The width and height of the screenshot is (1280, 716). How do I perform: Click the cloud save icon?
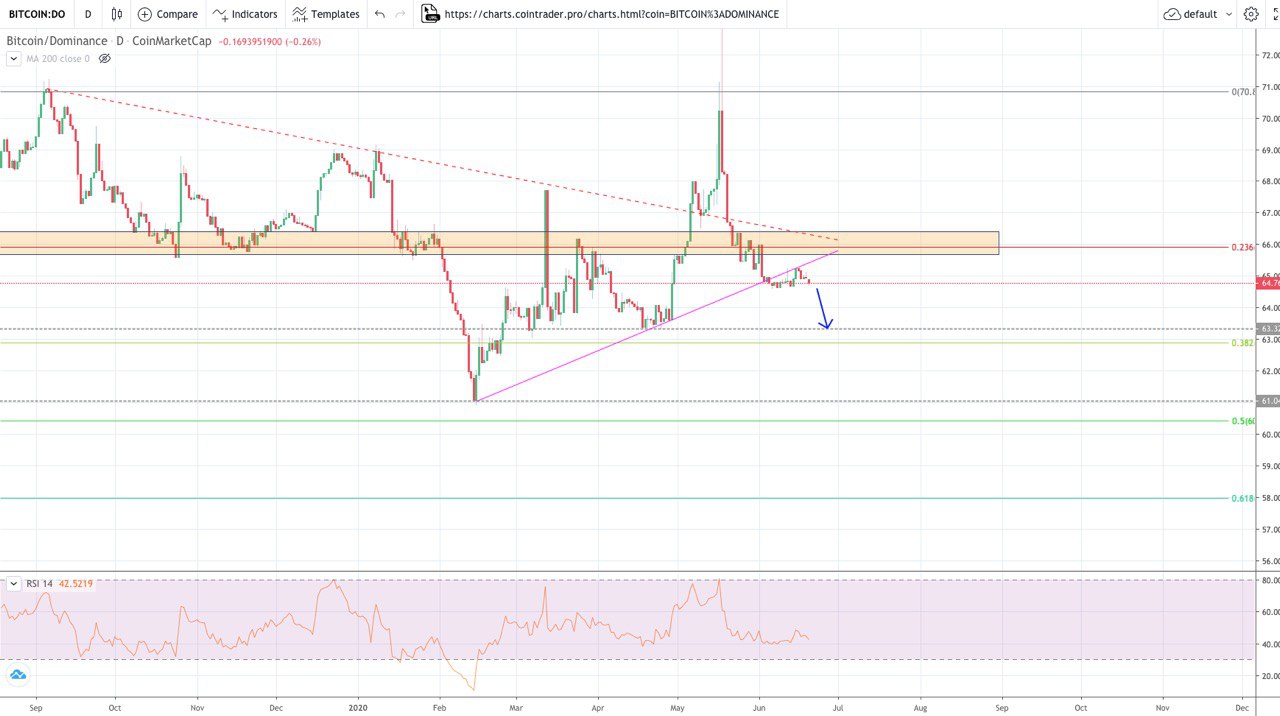tap(1172, 14)
